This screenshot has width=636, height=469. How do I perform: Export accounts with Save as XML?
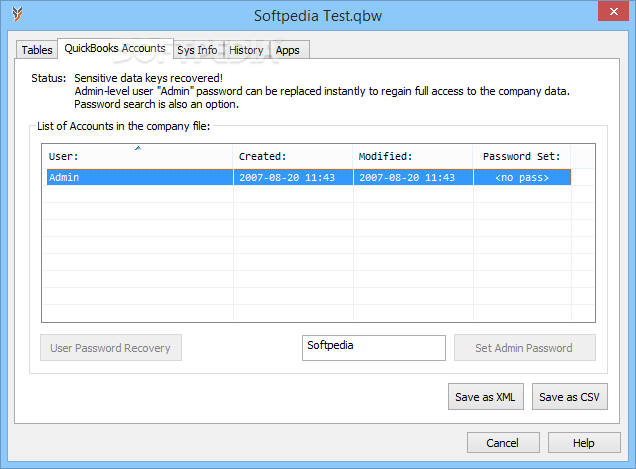[x=486, y=396]
